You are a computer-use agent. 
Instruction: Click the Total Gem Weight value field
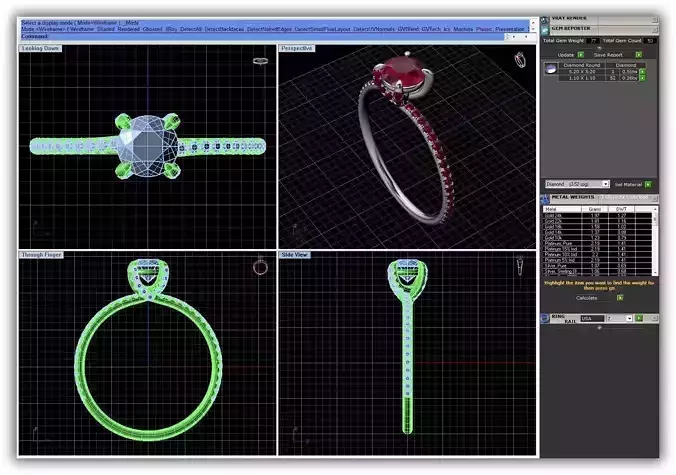593,41
